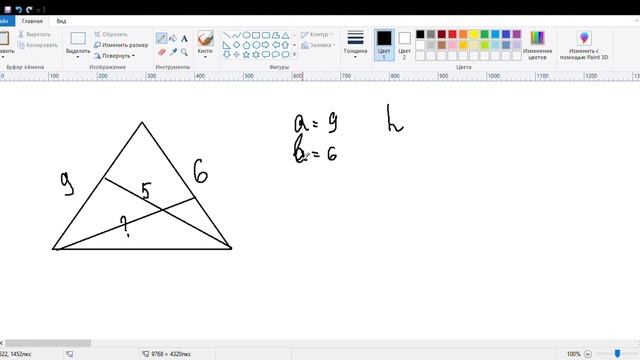Viewport: 640px width, 360px height.
Task: Switch to the Вид ribbon tab
Action: [x=61, y=21]
